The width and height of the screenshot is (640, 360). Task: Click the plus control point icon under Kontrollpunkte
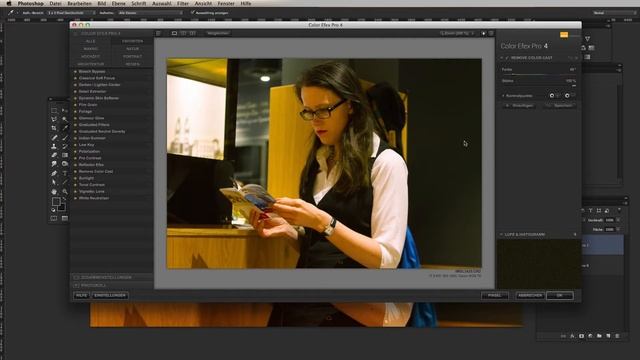click(551, 96)
